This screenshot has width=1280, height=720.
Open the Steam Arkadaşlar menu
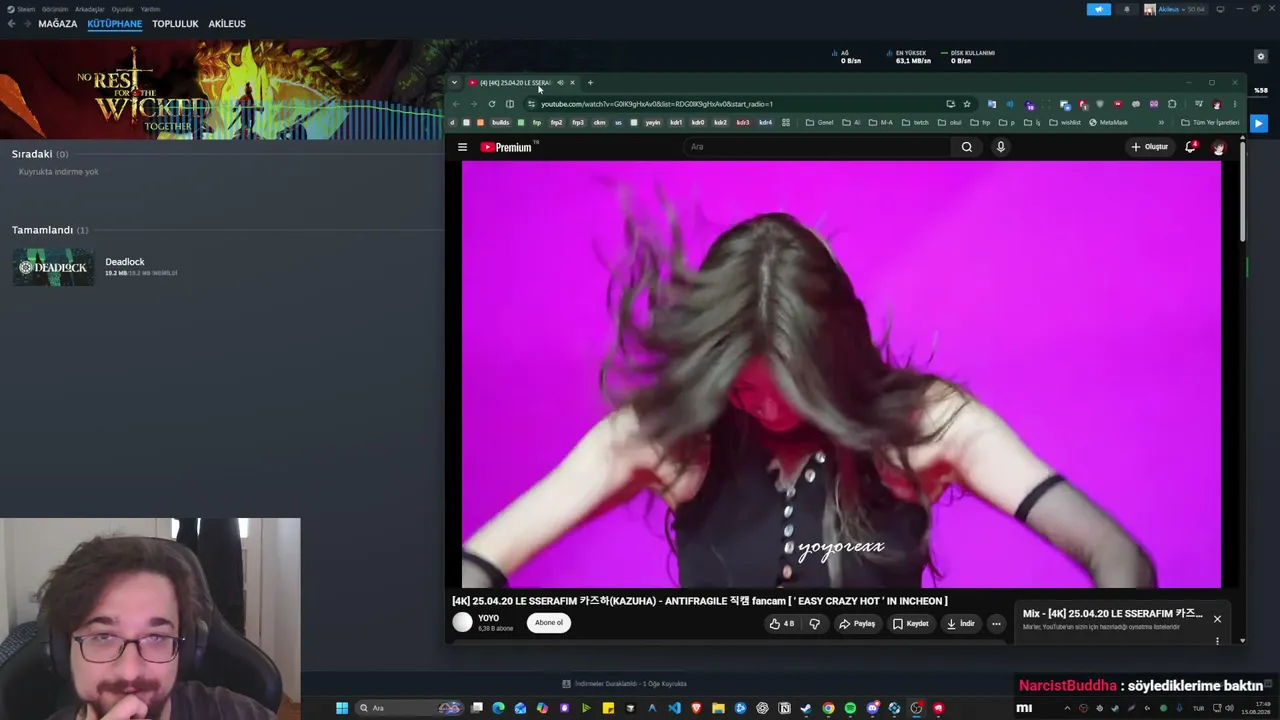pyautogui.click(x=90, y=9)
